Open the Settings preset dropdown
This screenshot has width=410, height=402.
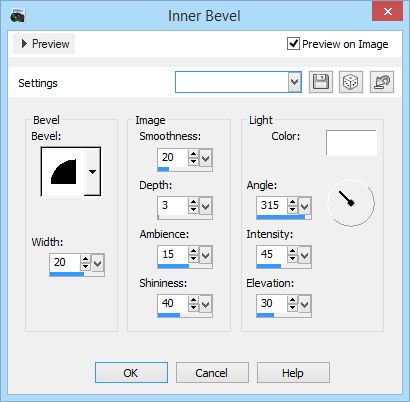294,82
